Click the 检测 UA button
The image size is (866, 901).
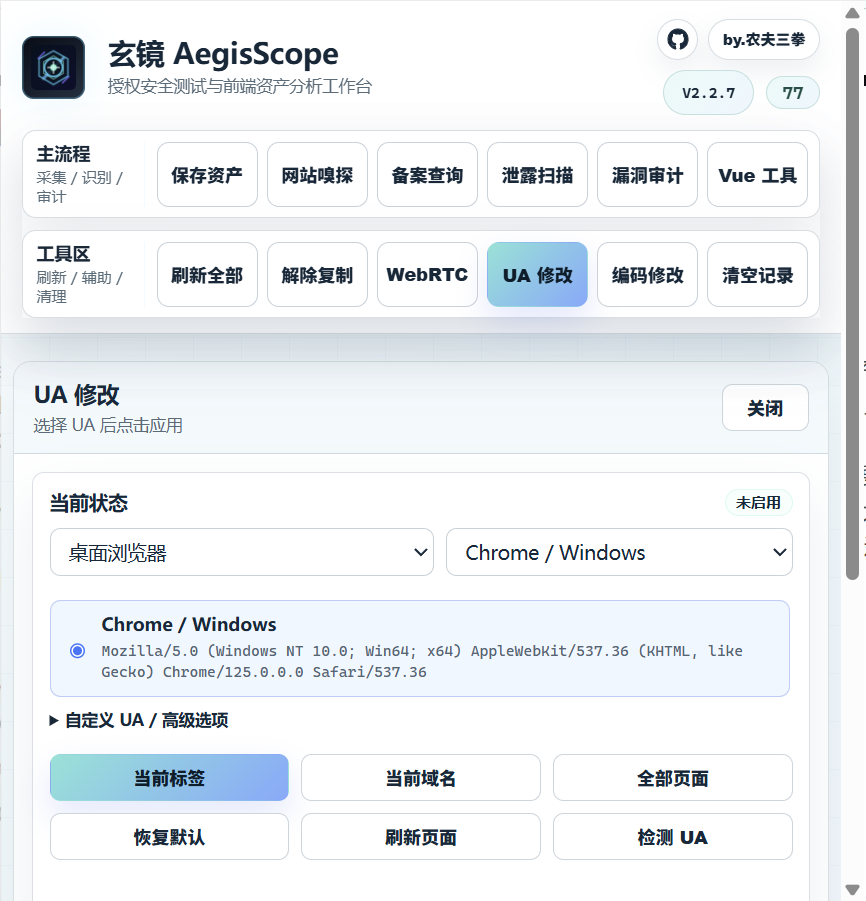click(673, 837)
